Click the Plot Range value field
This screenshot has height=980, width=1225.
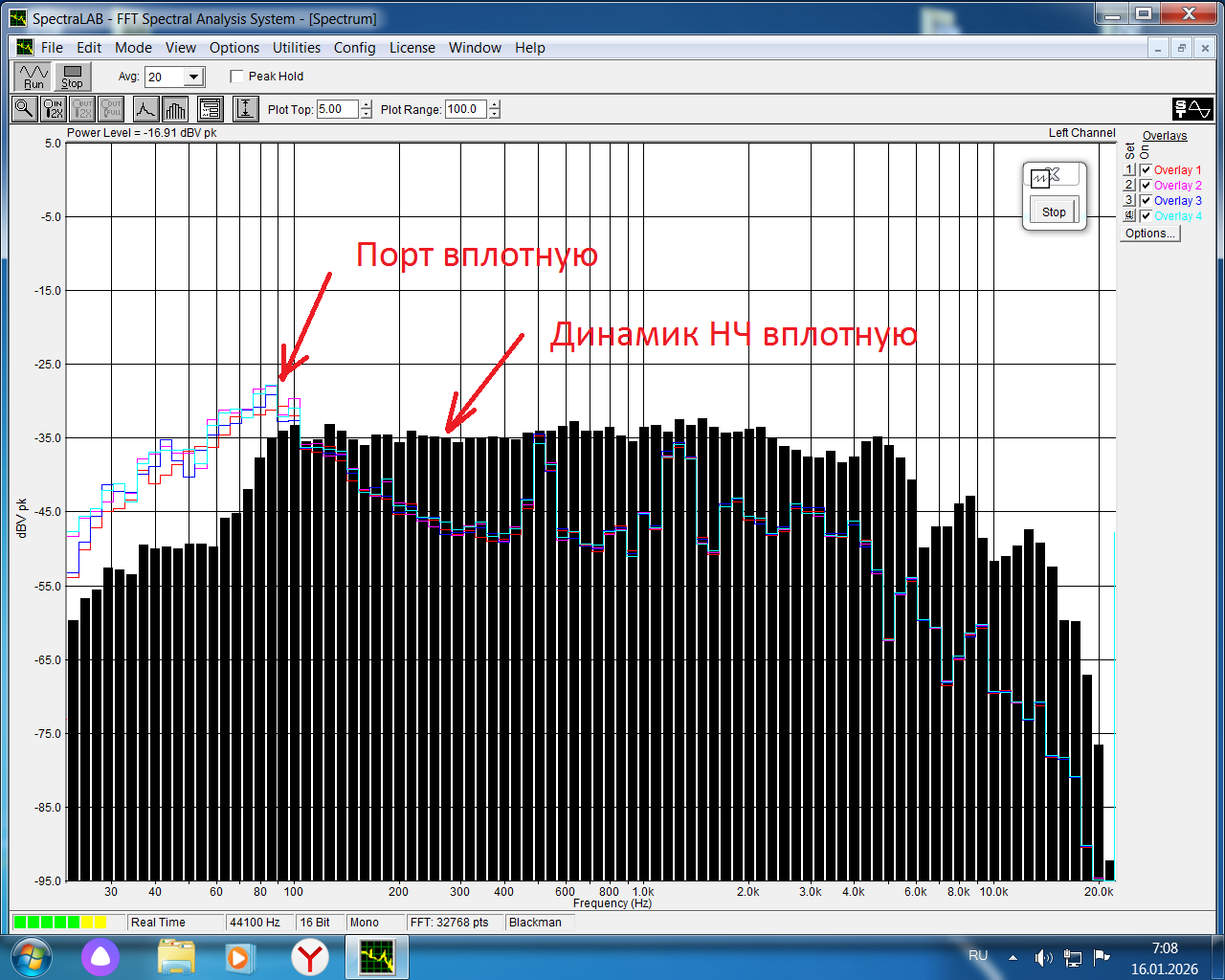tap(466, 109)
